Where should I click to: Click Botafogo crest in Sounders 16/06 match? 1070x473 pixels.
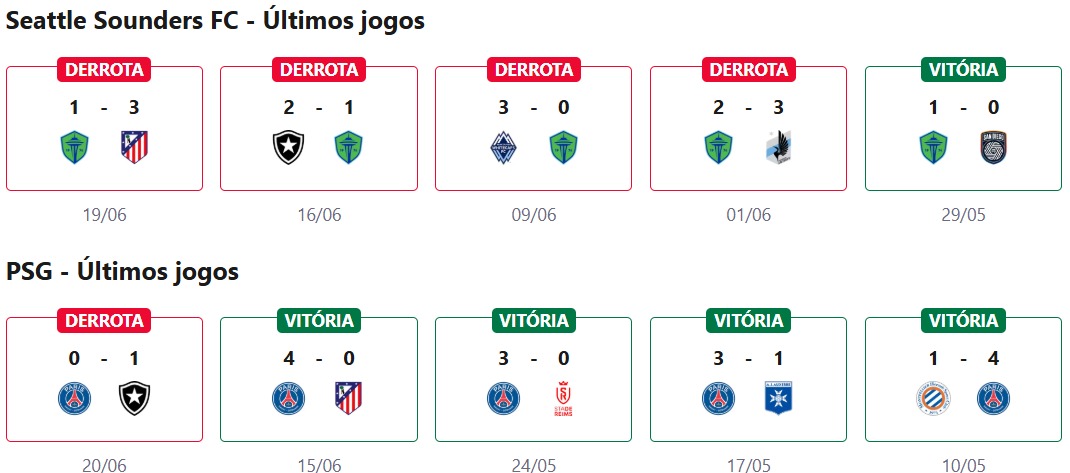(x=288, y=148)
